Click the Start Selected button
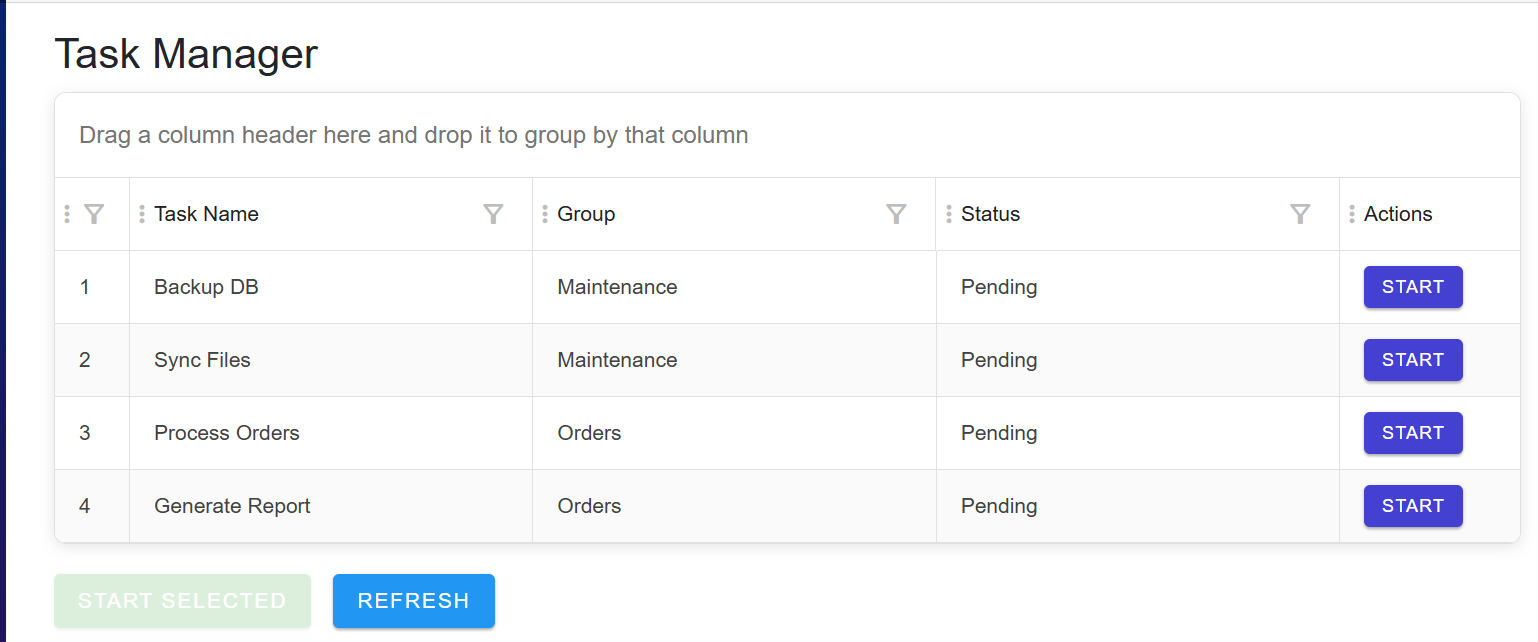 point(182,601)
